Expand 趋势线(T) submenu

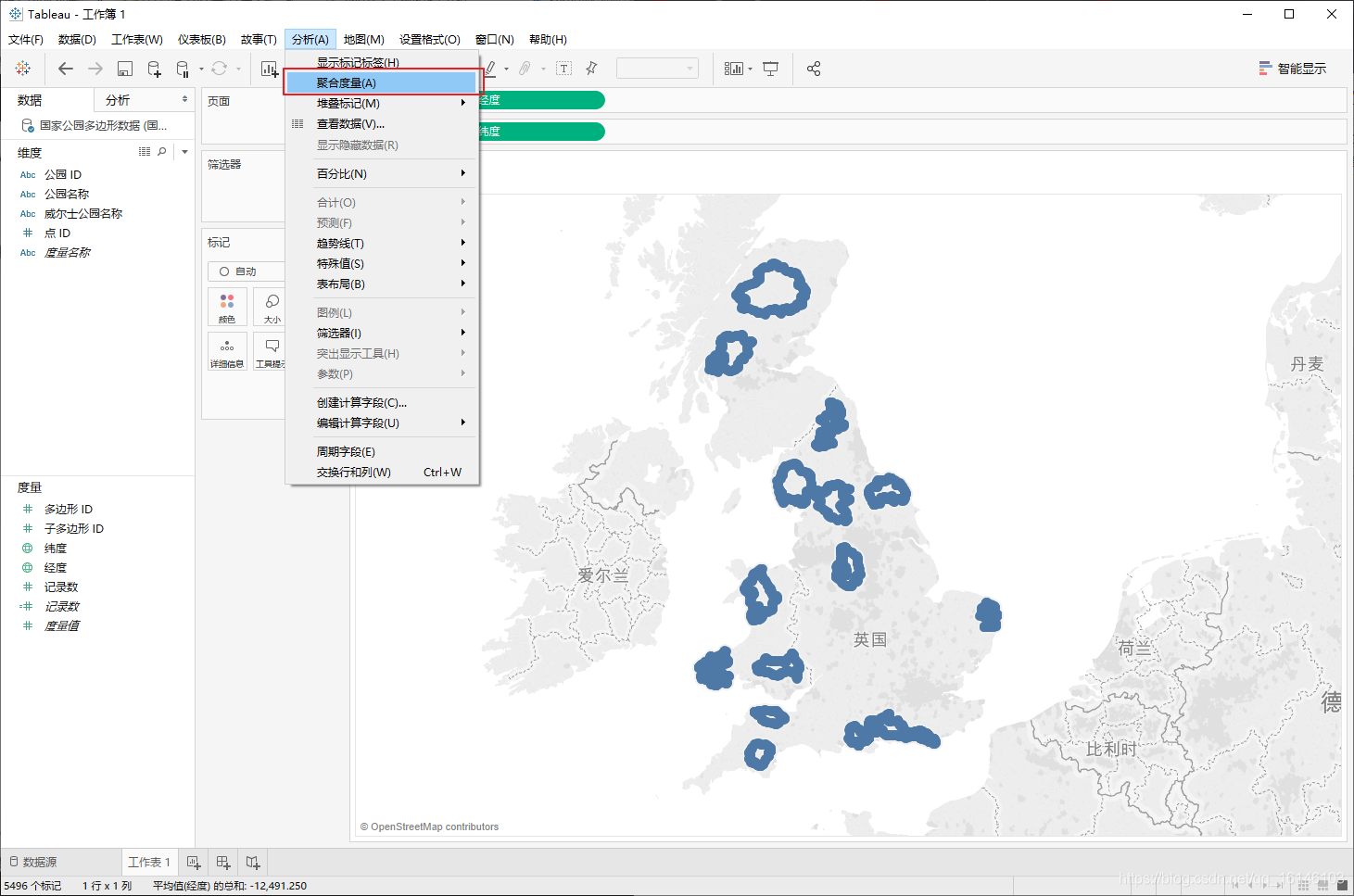pos(382,243)
